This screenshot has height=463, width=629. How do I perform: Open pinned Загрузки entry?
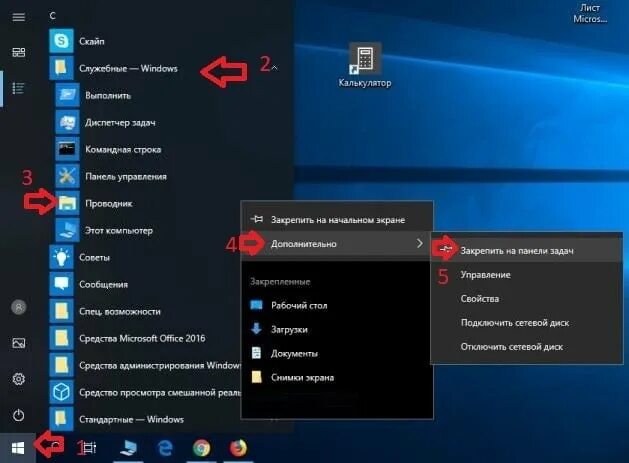tap(337, 329)
